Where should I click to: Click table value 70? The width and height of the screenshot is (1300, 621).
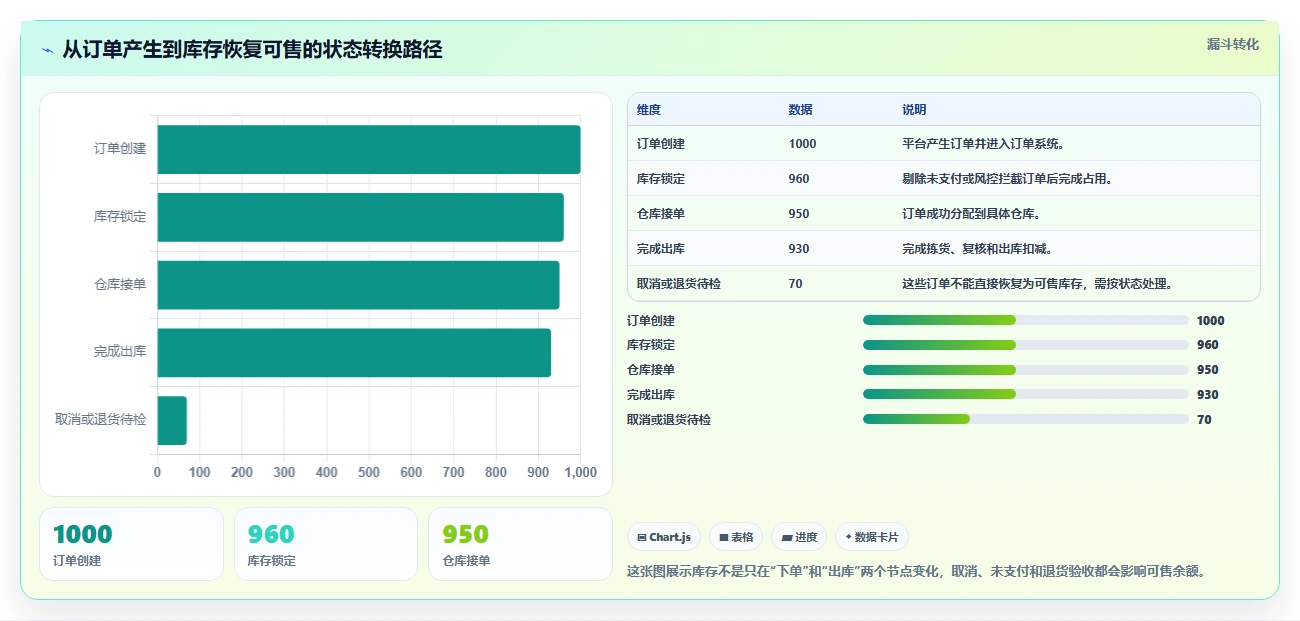coord(795,284)
